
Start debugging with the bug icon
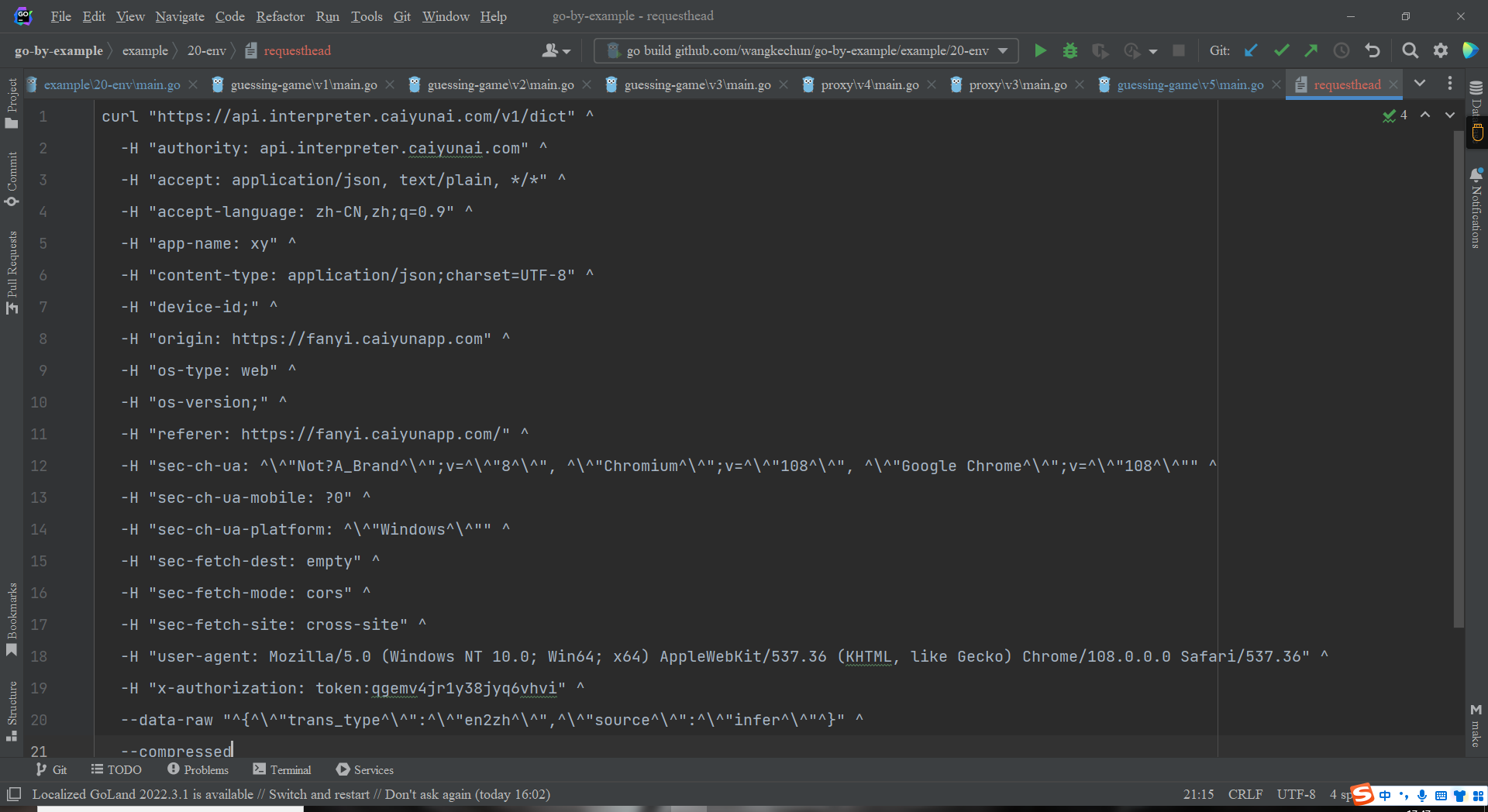pyautogui.click(x=1070, y=51)
